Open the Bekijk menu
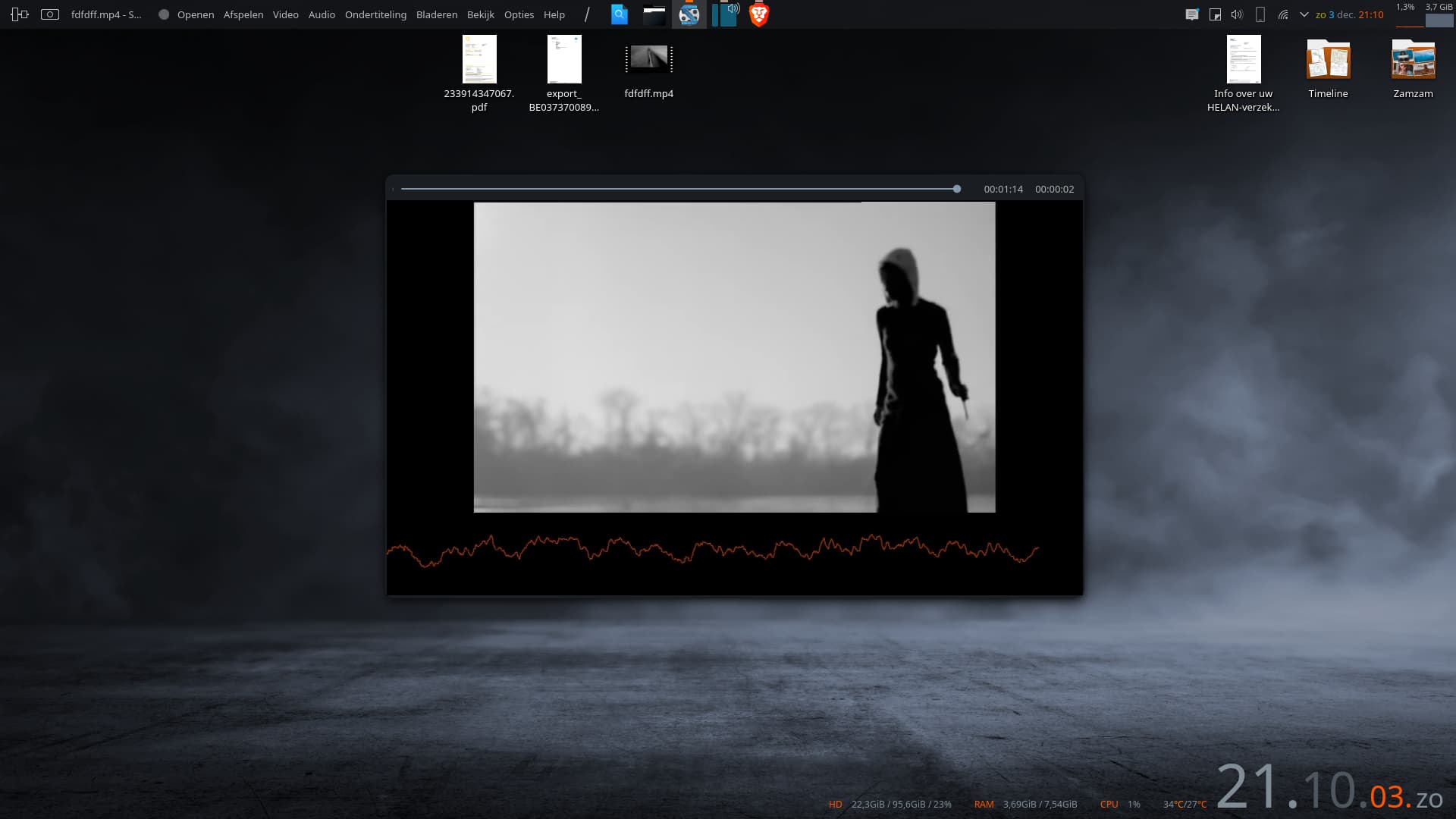Image resolution: width=1456 pixels, height=819 pixels. [481, 14]
